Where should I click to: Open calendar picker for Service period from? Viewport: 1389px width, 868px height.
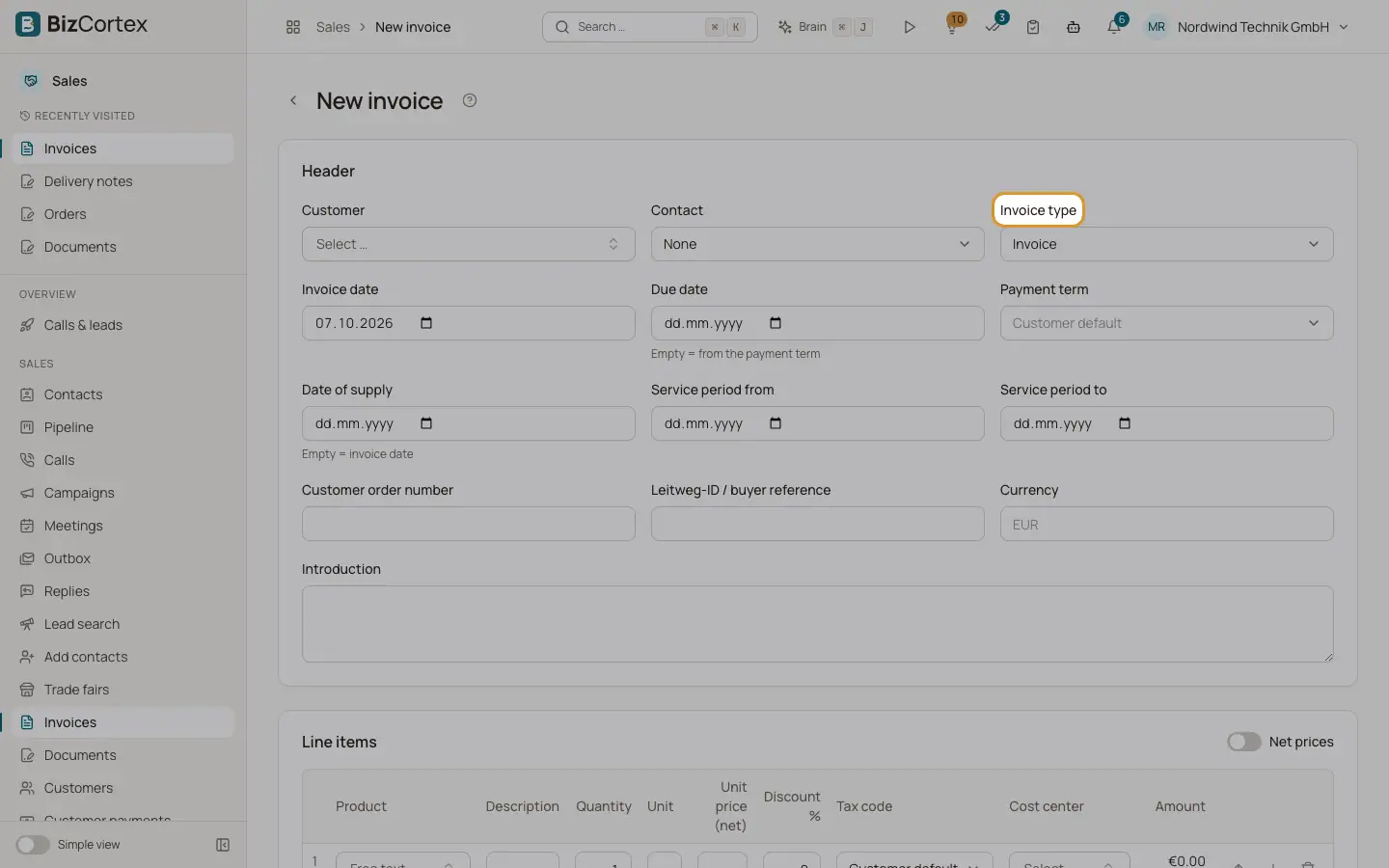point(776,423)
